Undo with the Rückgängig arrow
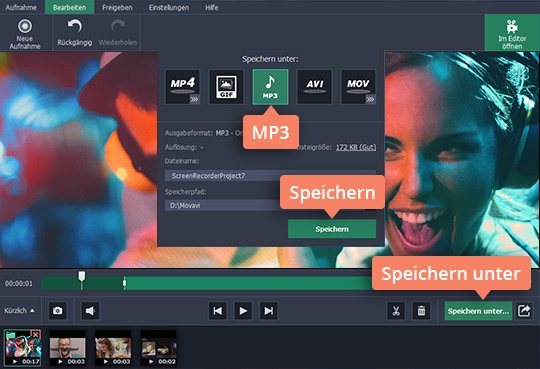Image resolution: width=540 pixels, height=369 pixels. pyautogui.click(x=74, y=33)
